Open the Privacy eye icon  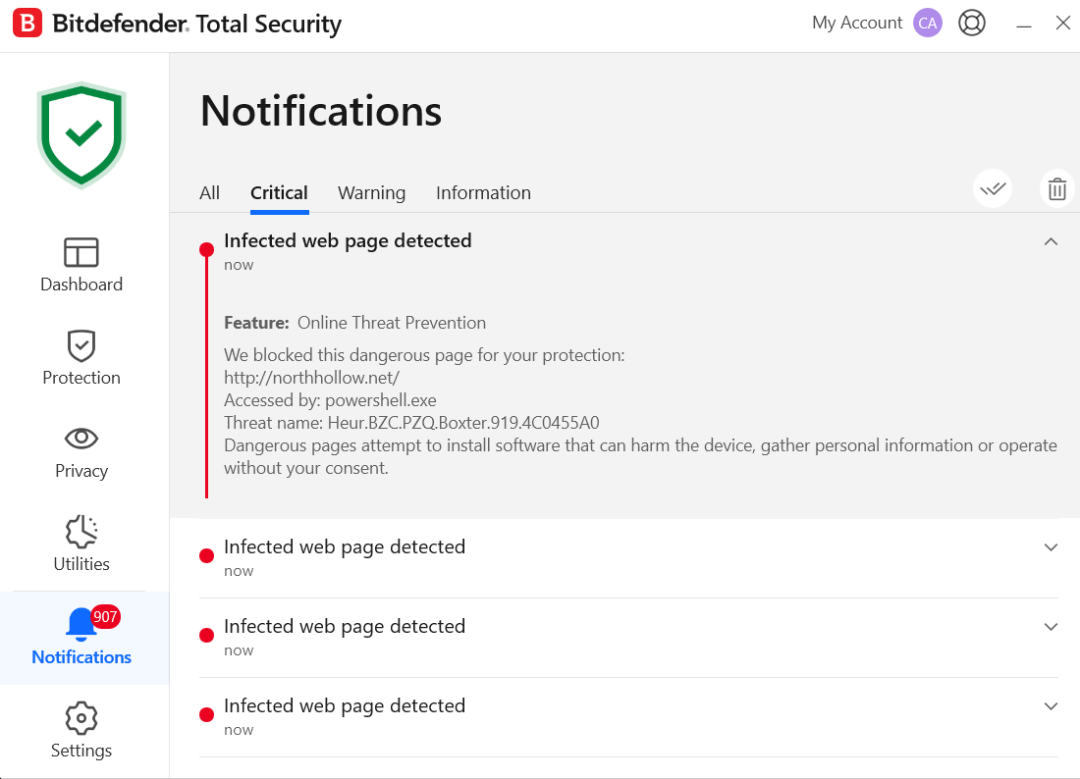81,438
